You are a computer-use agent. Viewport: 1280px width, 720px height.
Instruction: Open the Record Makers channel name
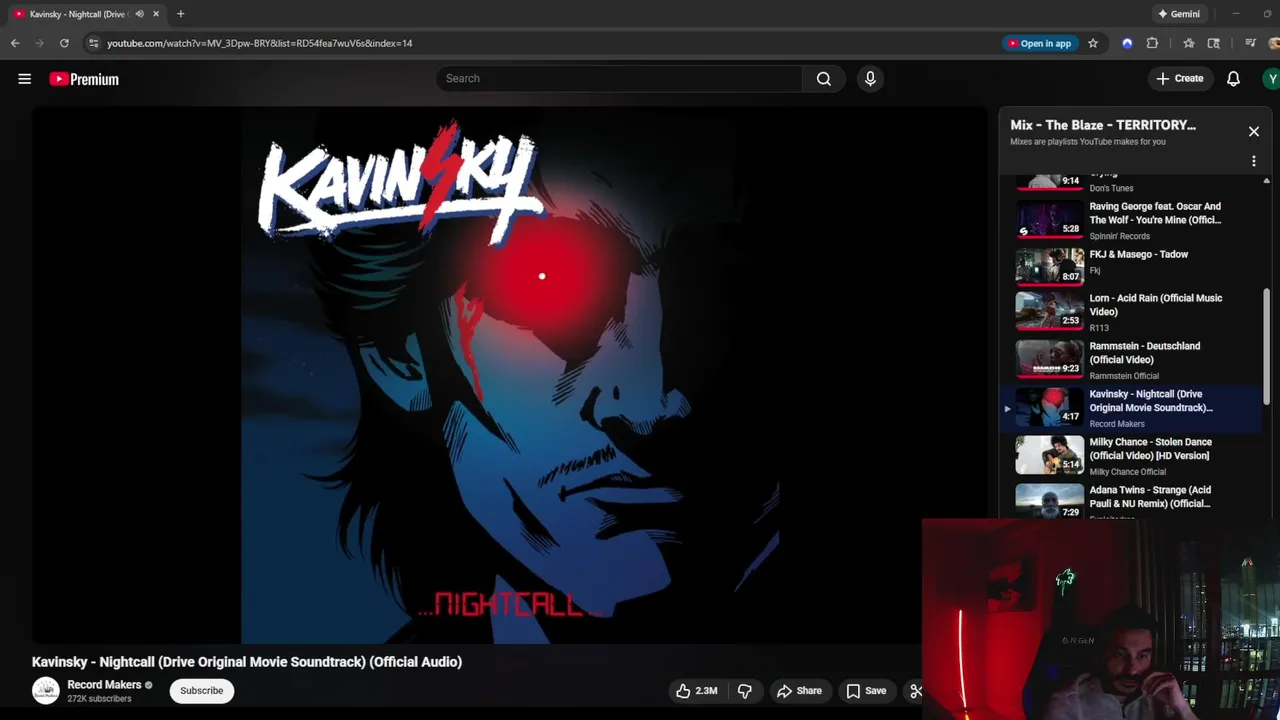point(104,685)
